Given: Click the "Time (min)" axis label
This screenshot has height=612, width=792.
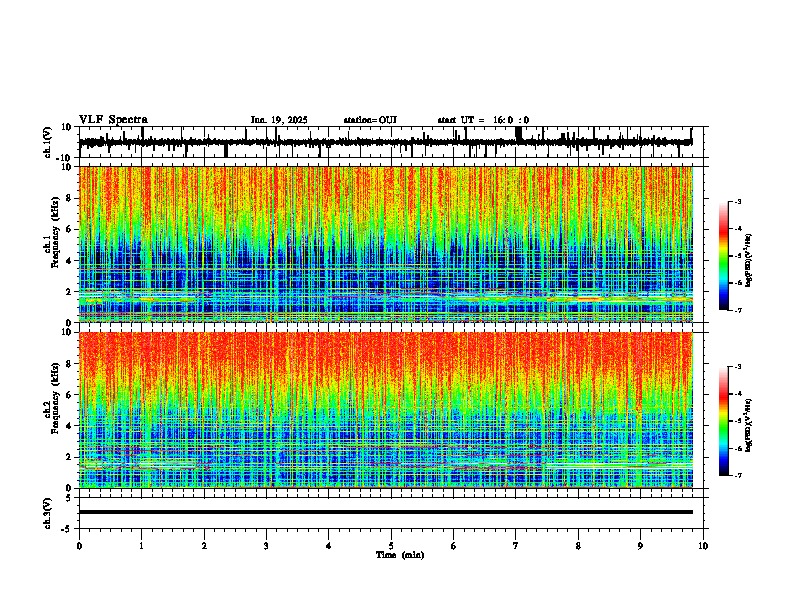Looking at the screenshot, I should tap(400, 555).
